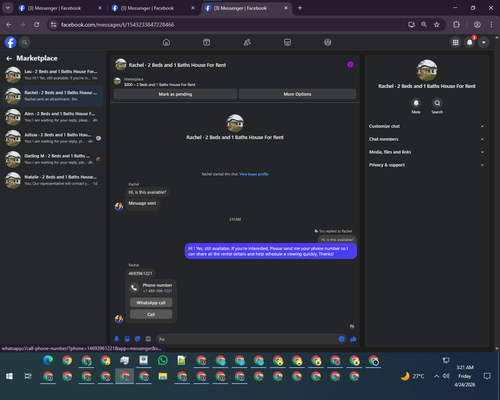Viewport: 500px width, 400px height.
Task: Go back with the browser back arrow
Action: coord(9,25)
